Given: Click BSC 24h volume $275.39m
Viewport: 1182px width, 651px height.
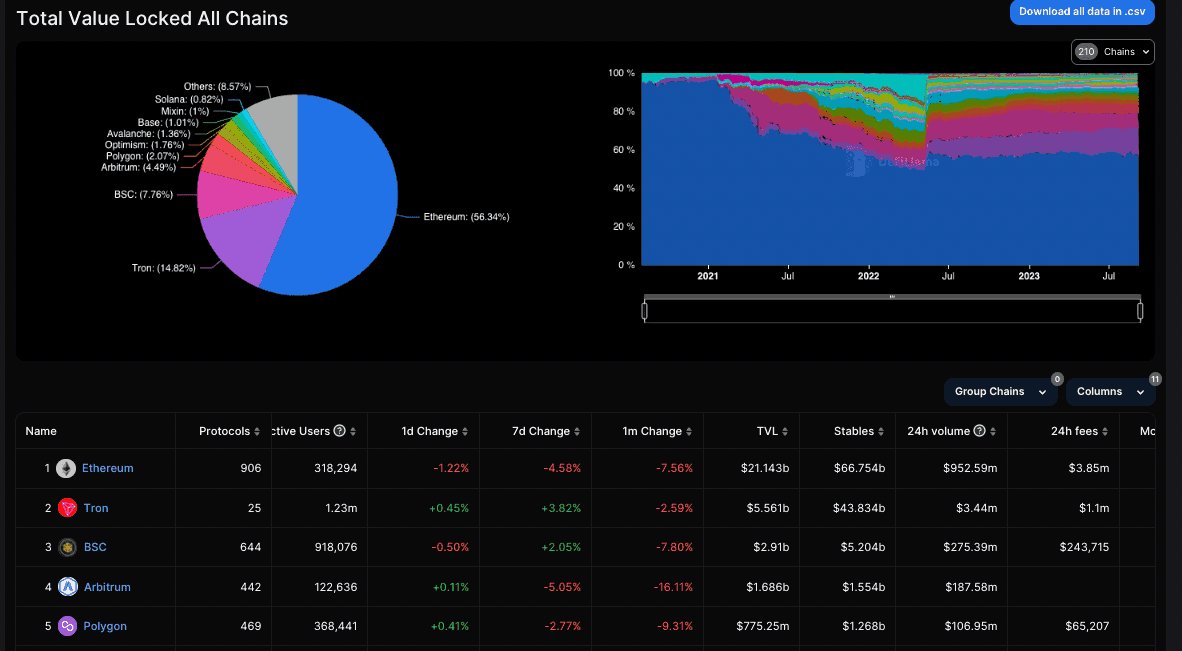Looking at the screenshot, I should (x=970, y=547).
